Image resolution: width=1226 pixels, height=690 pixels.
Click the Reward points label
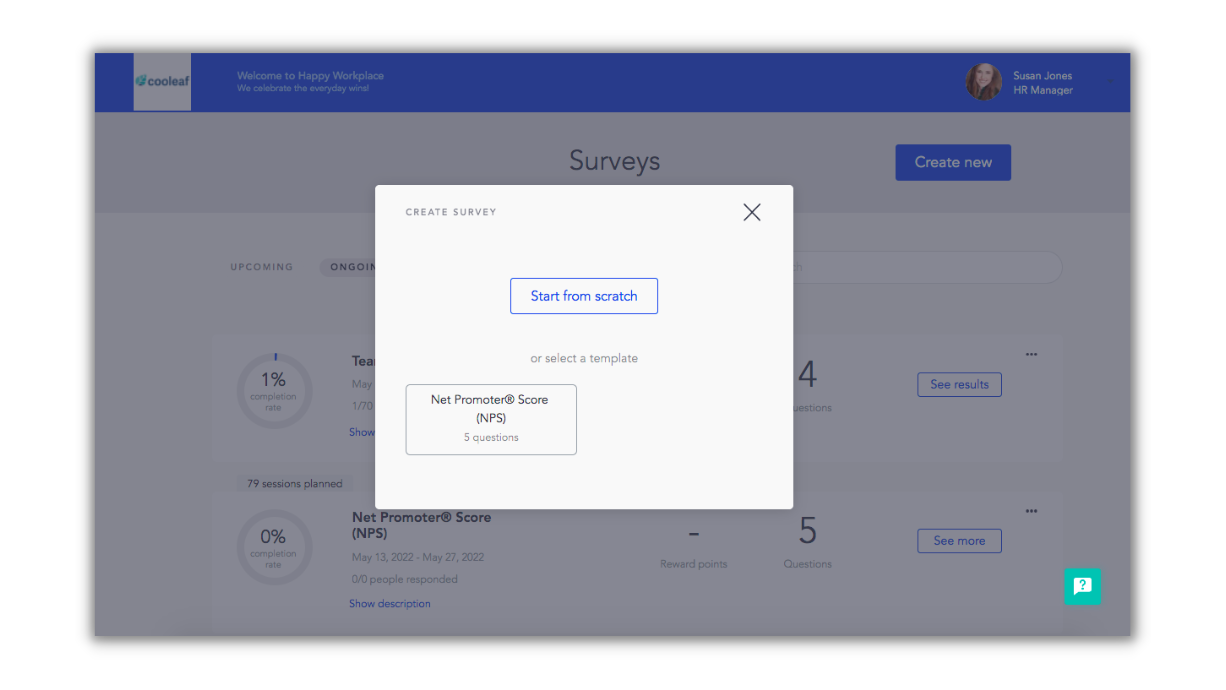click(x=694, y=564)
